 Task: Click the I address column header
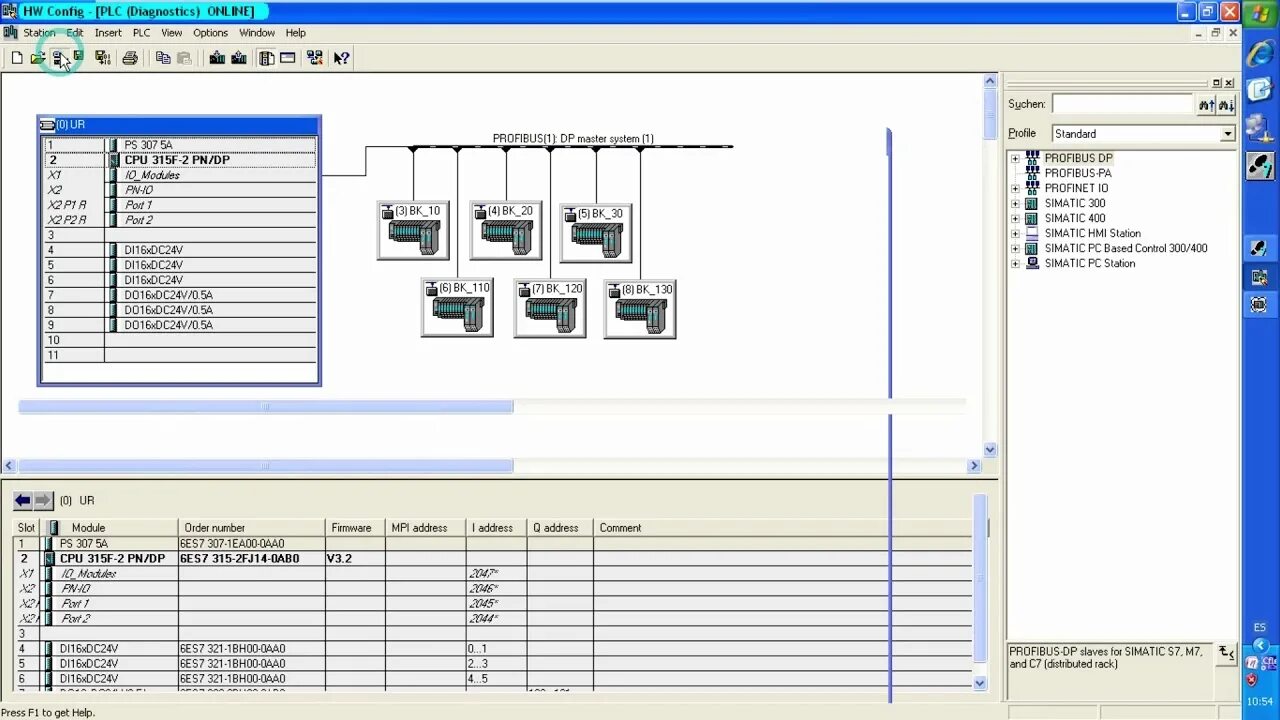tap(496, 528)
